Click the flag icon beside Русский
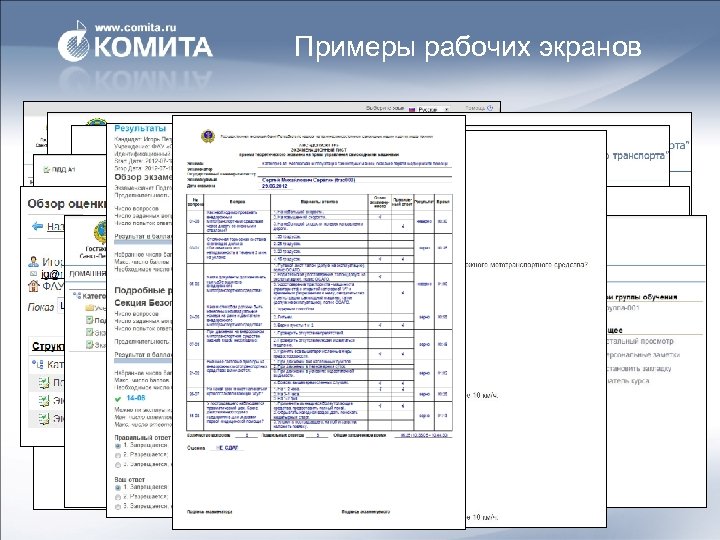Viewport: 720px width, 540px height. 412,110
